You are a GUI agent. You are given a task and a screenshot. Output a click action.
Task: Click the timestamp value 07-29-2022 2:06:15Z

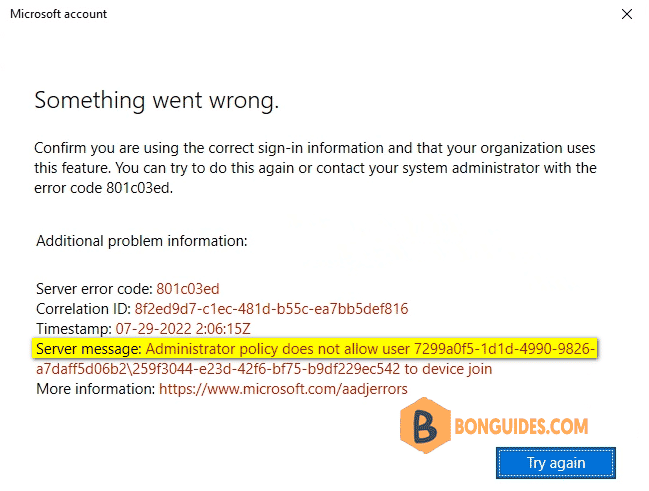183,328
